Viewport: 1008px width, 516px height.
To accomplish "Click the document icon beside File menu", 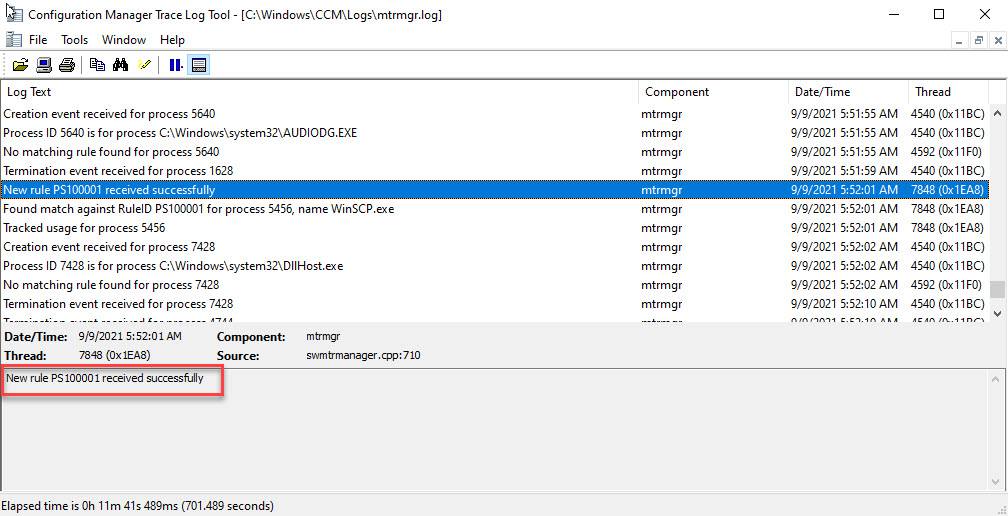I will point(13,40).
